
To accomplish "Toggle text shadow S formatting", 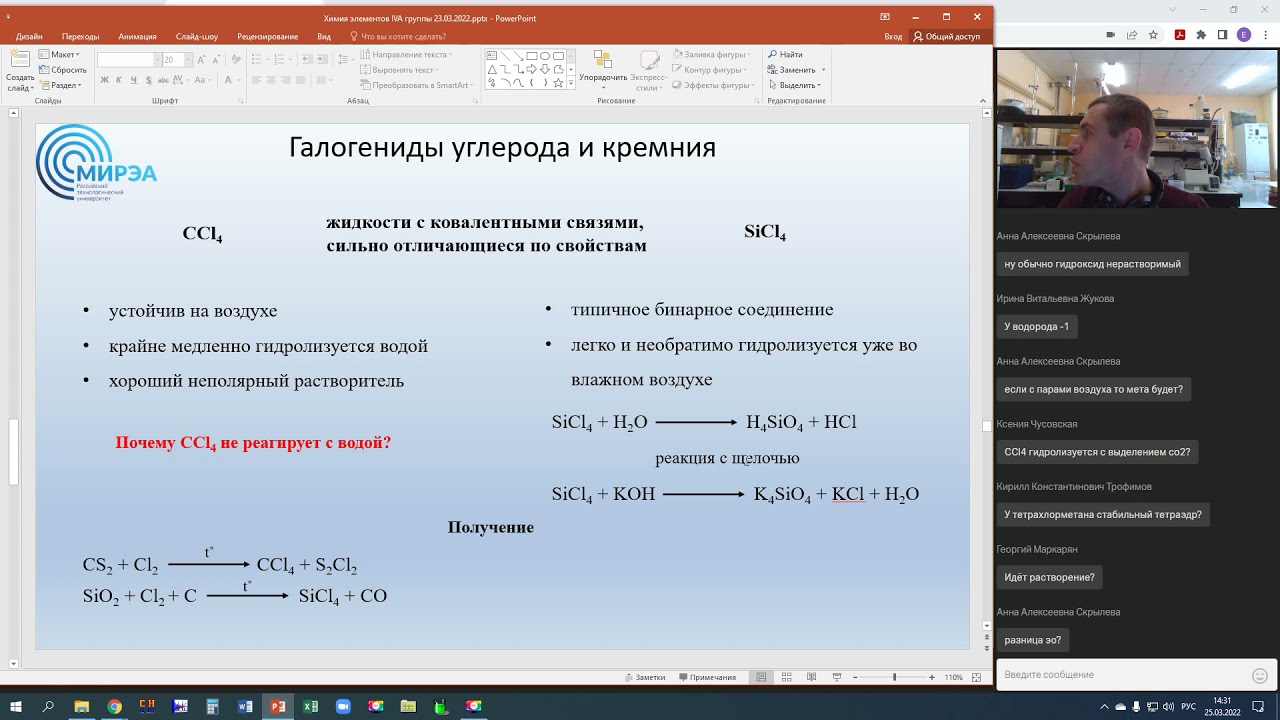I will click(149, 80).
